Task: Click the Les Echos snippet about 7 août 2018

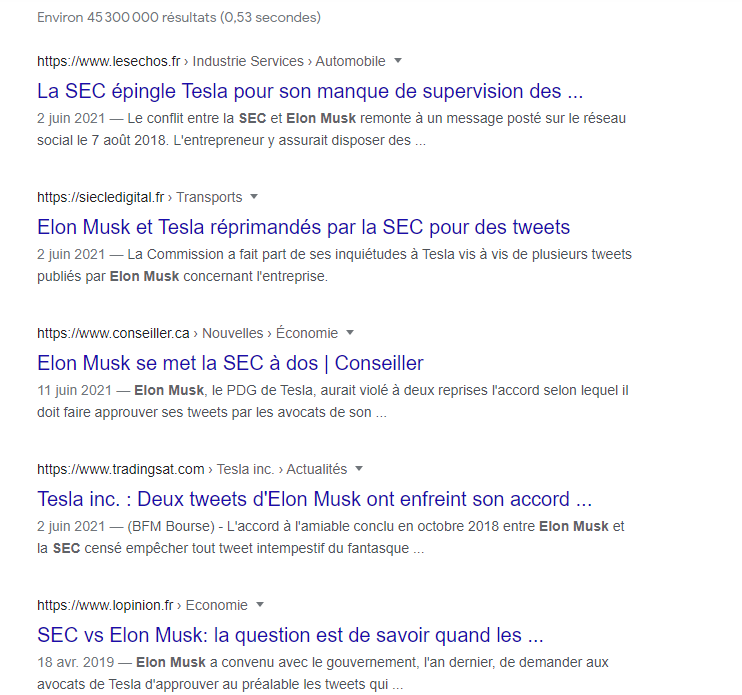Action: (x=331, y=129)
